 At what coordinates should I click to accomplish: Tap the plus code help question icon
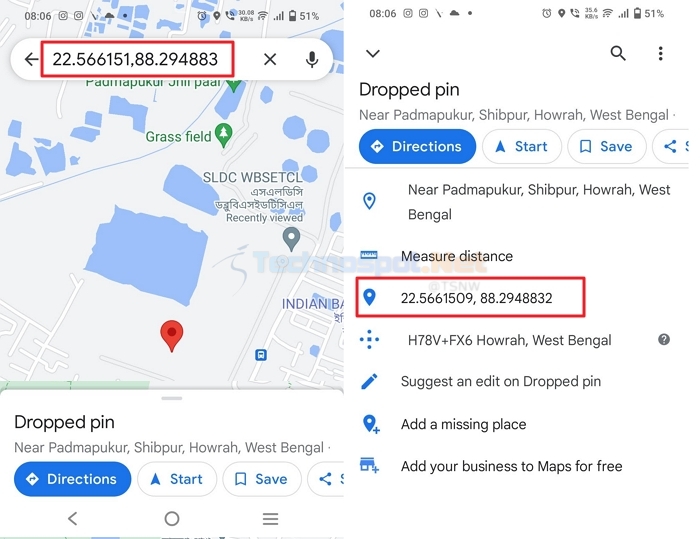(x=664, y=339)
